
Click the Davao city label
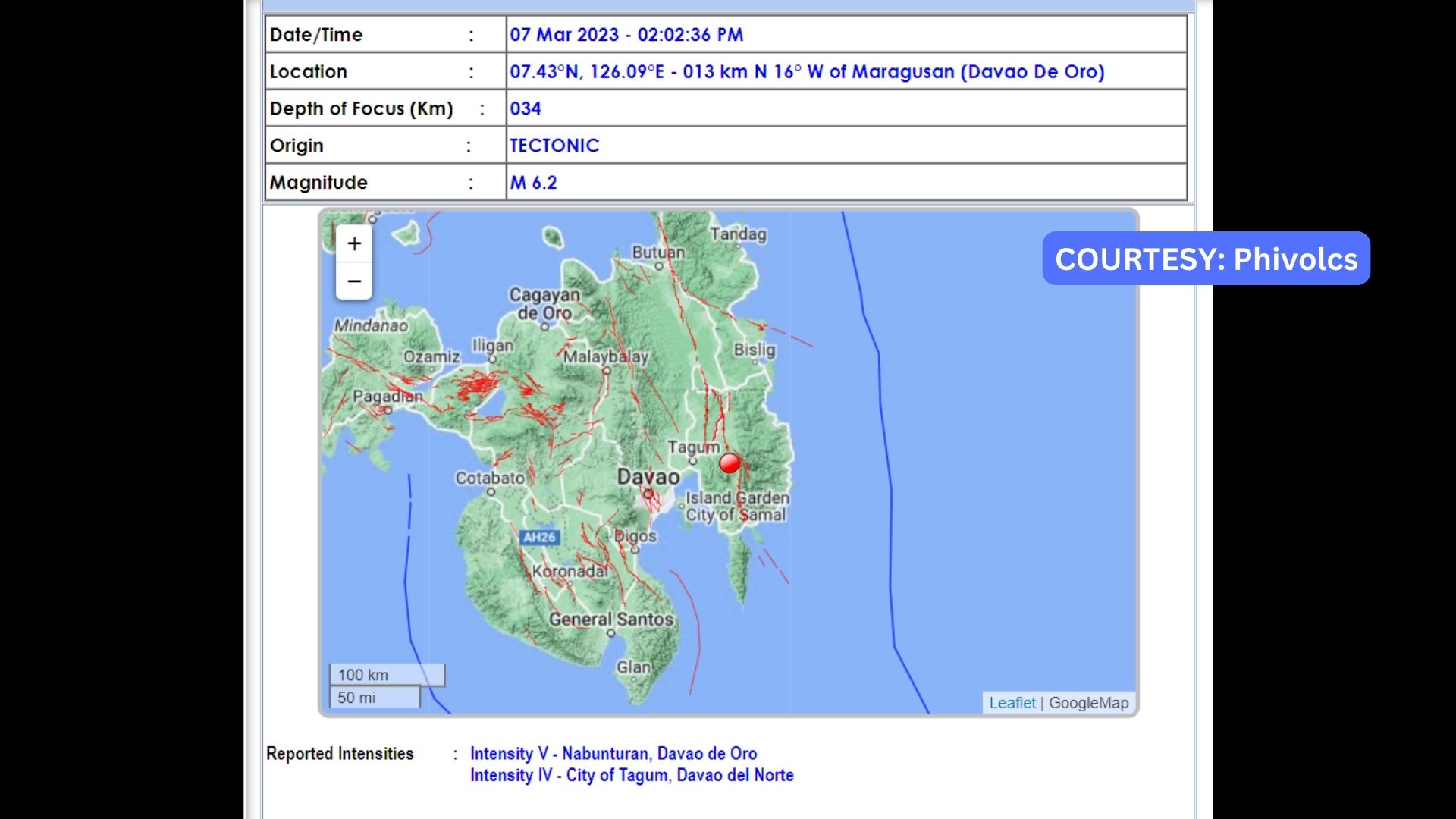point(648,477)
